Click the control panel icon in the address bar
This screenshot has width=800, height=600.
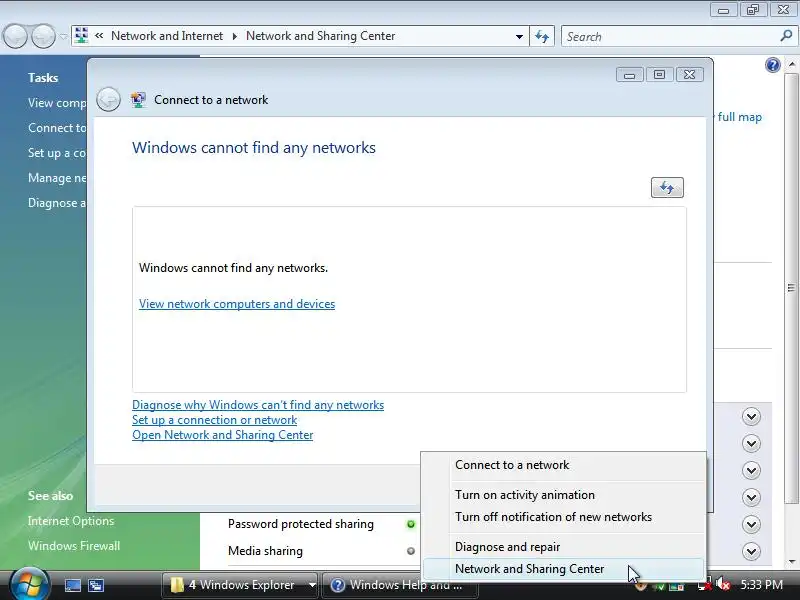point(81,35)
